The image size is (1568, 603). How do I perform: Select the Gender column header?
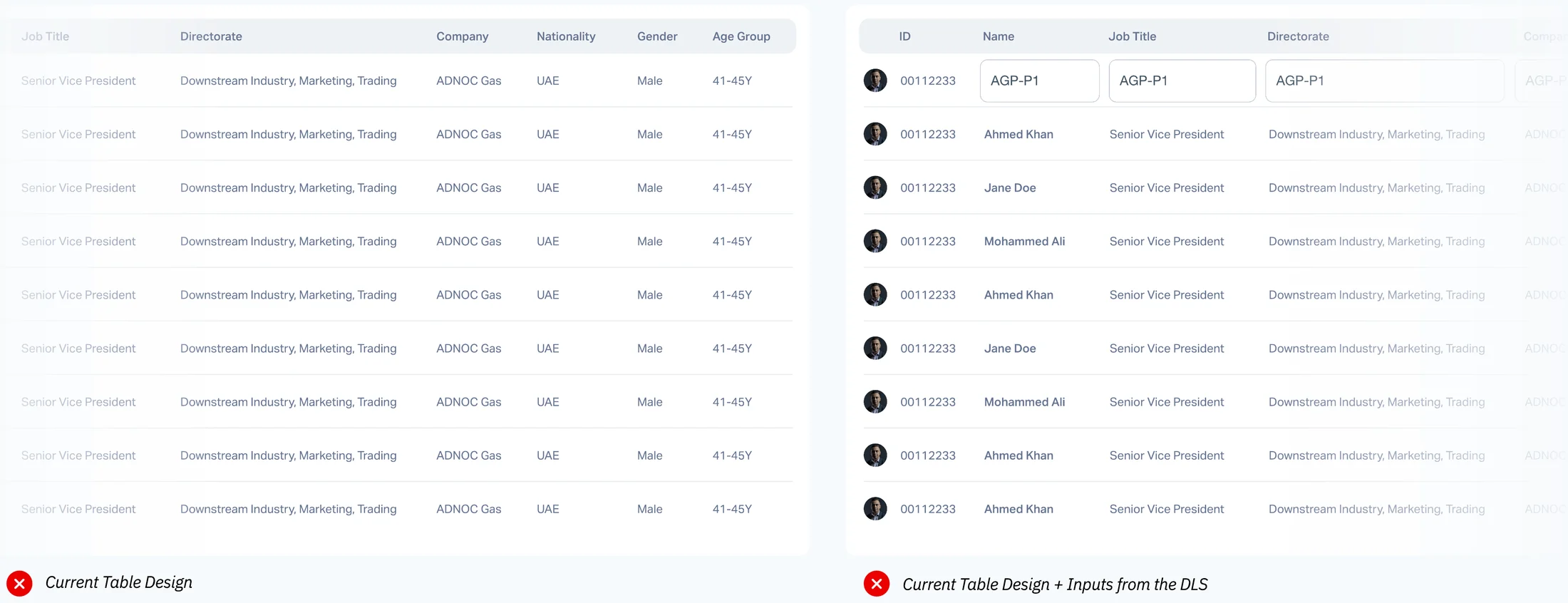pos(657,36)
